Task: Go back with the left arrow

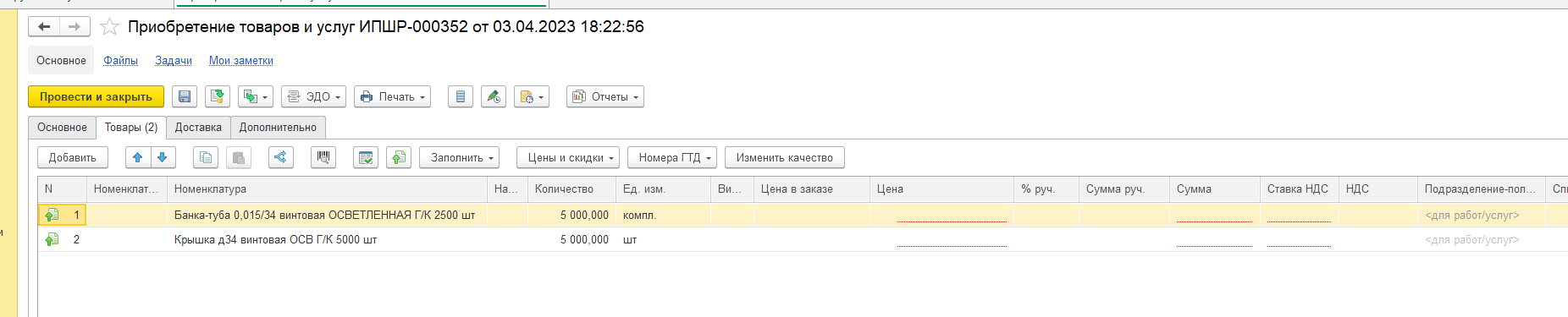Action: (44, 27)
